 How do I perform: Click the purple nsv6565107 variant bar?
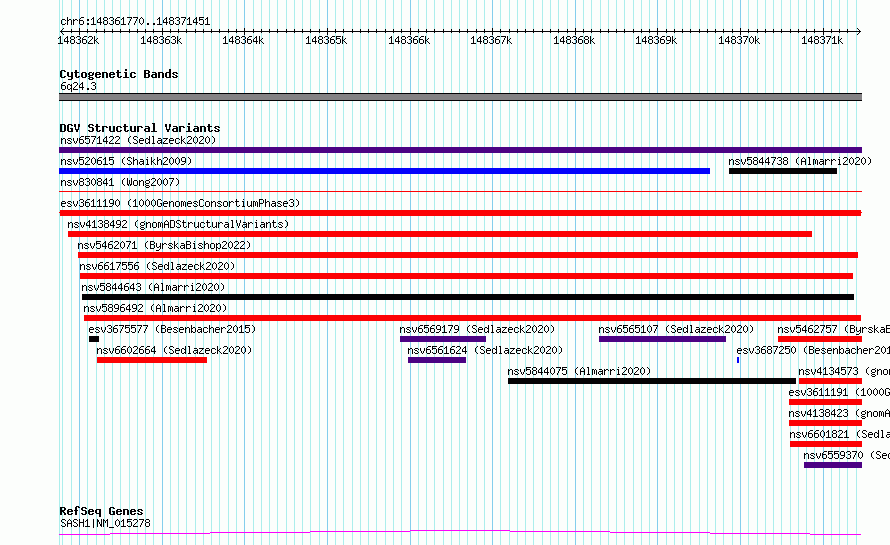pos(662,339)
